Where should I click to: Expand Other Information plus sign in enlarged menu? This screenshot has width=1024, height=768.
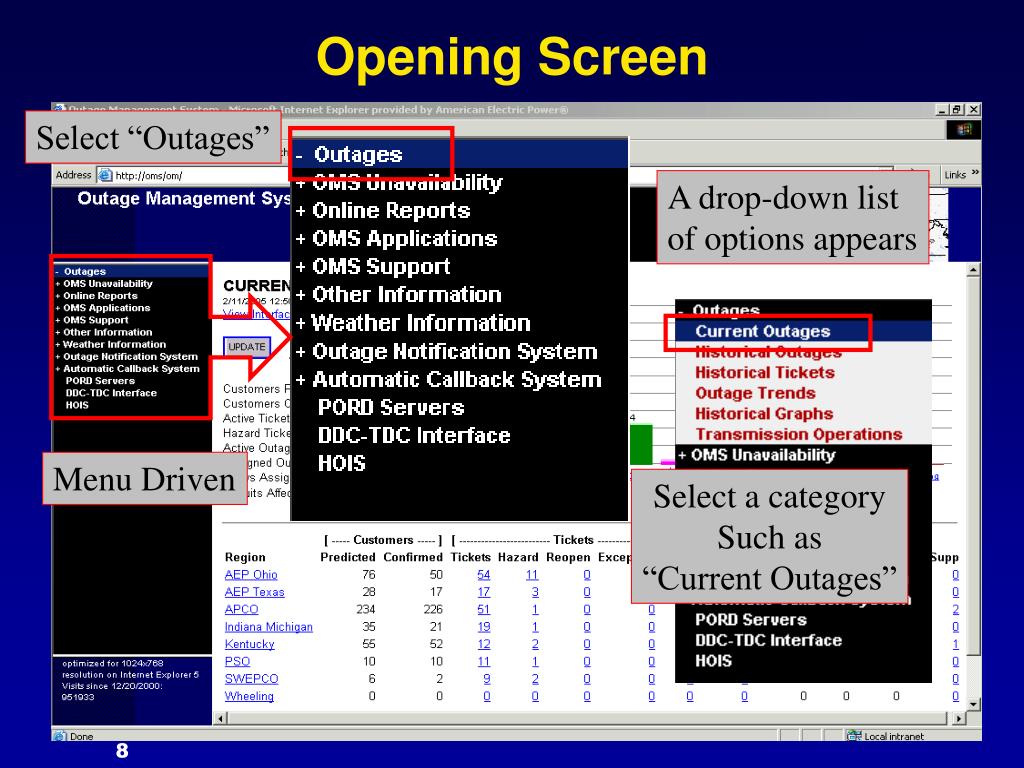pyautogui.click(x=300, y=295)
